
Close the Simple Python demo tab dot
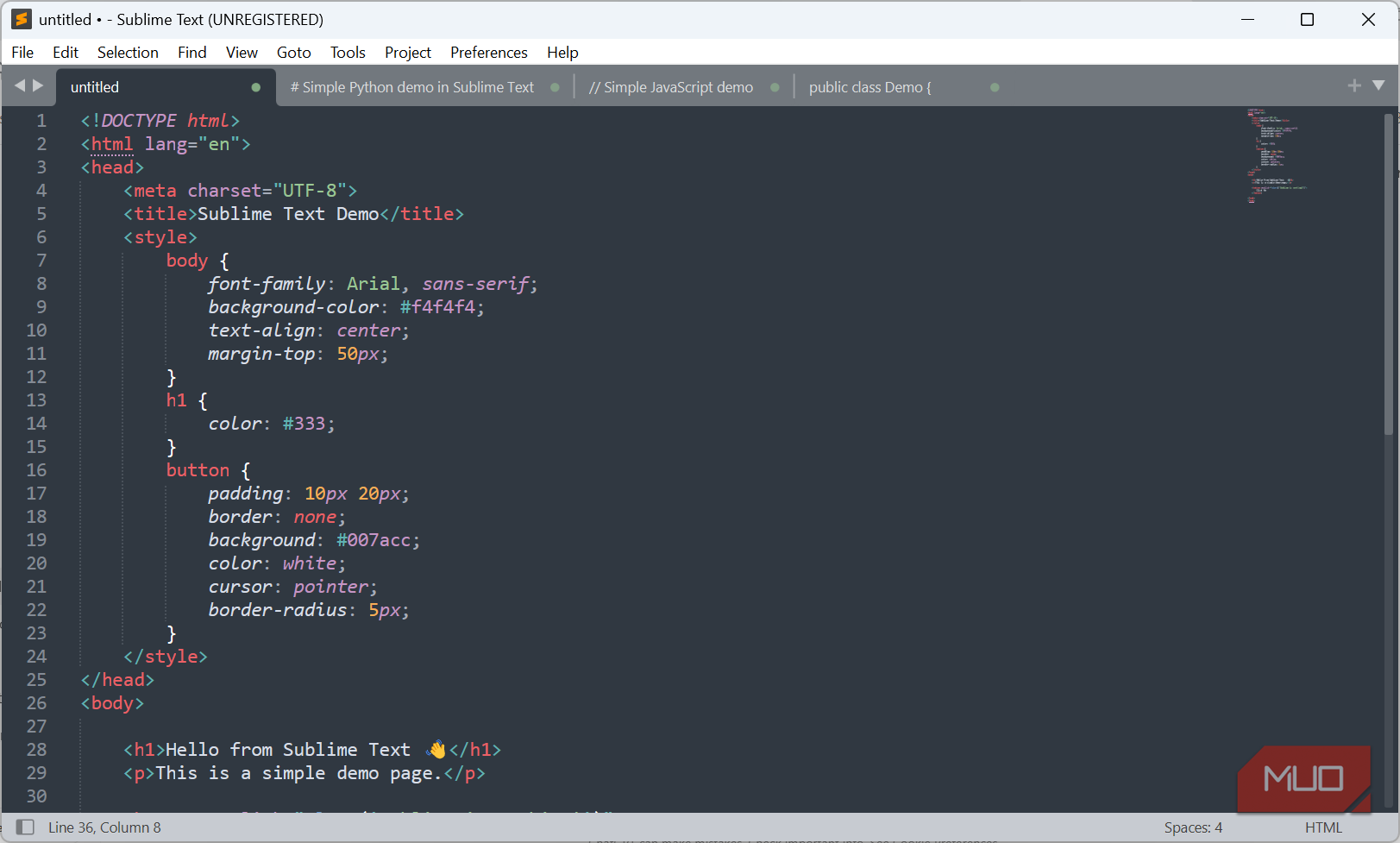click(x=555, y=87)
